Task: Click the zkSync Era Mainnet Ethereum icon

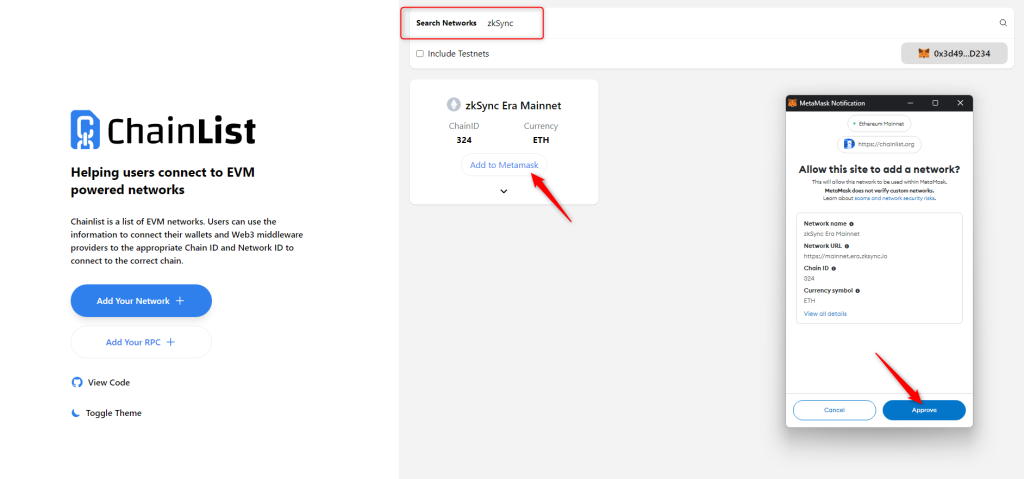Action: (x=453, y=104)
